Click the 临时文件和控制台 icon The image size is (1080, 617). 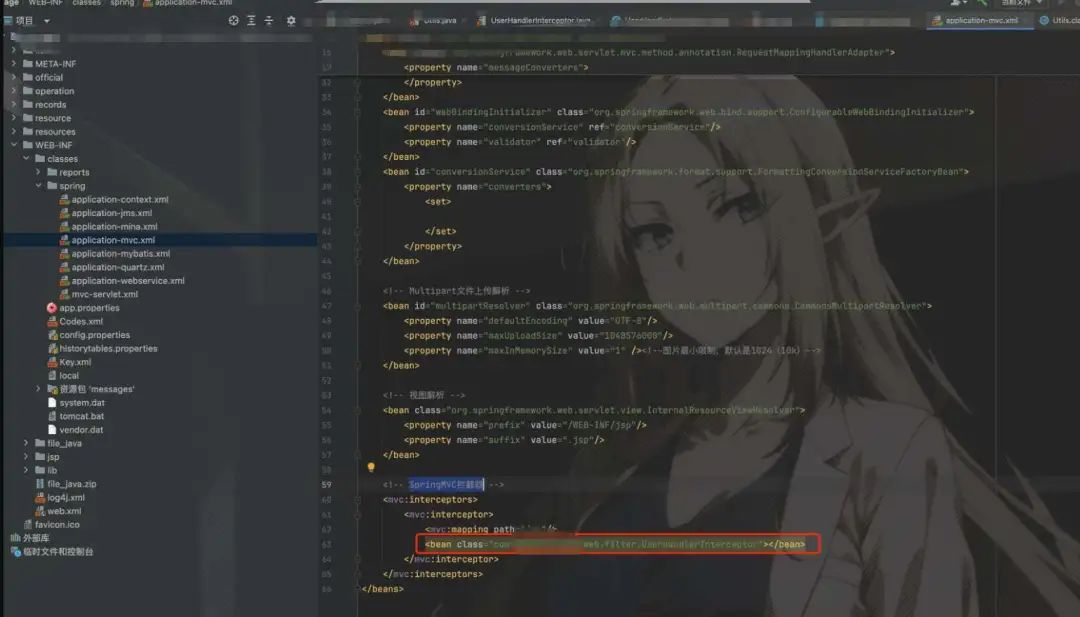pos(15,552)
